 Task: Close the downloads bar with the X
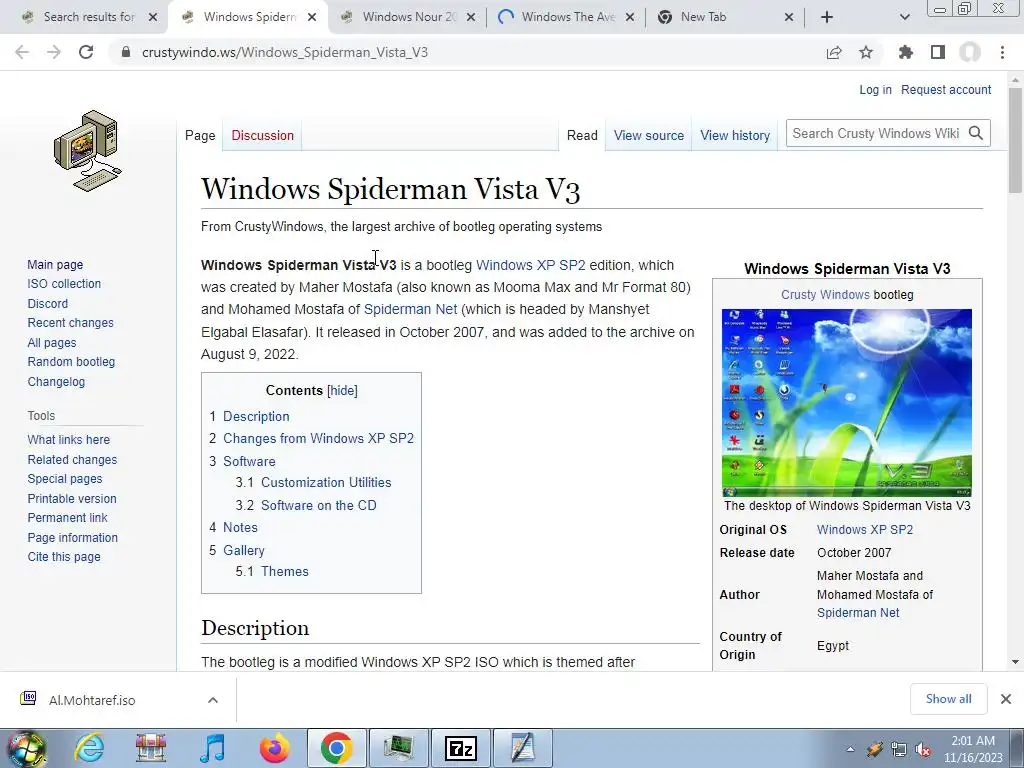pyautogui.click(x=1006, y=699)
